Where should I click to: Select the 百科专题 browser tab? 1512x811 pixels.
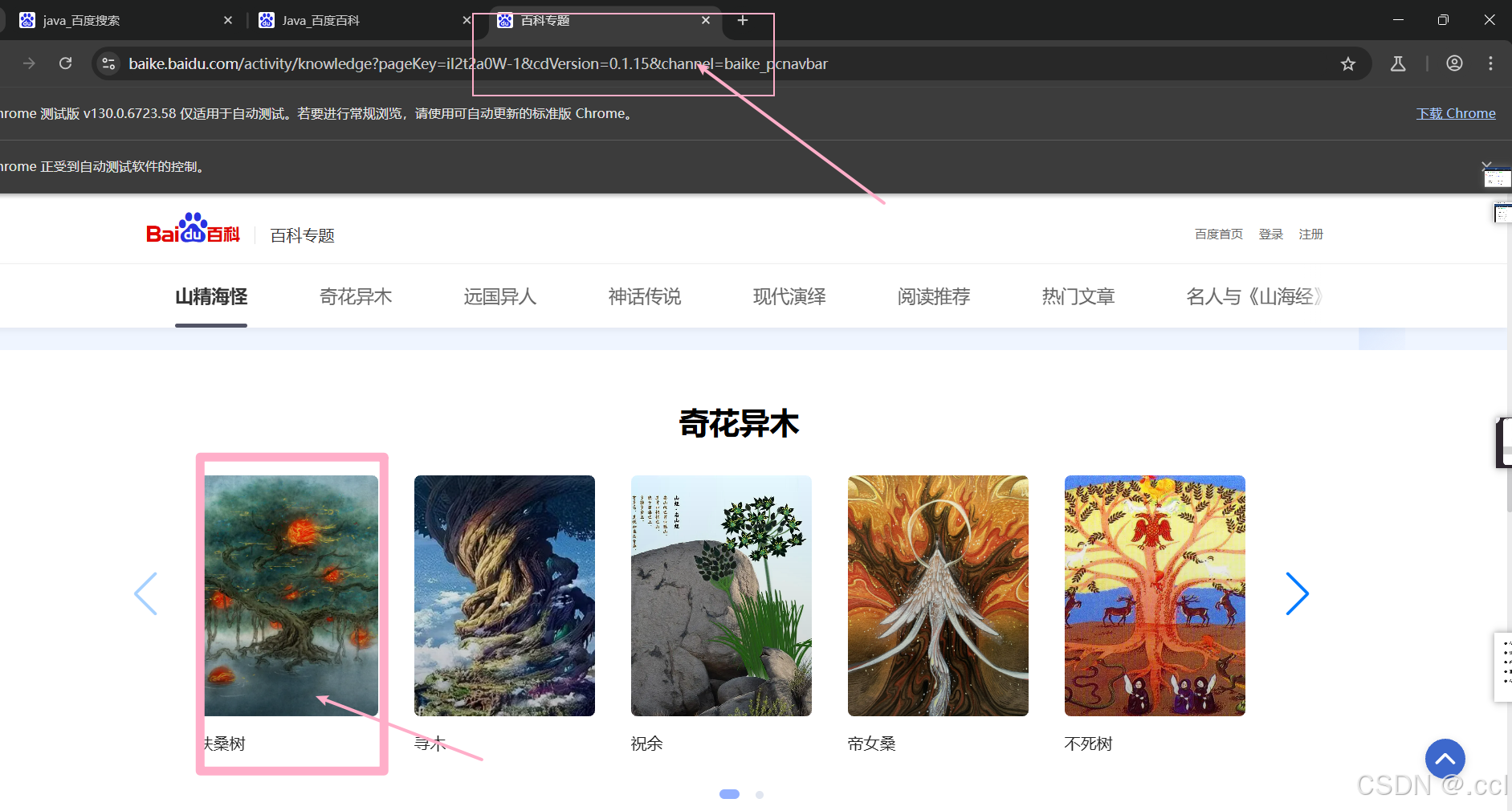(x=606, y=20)
